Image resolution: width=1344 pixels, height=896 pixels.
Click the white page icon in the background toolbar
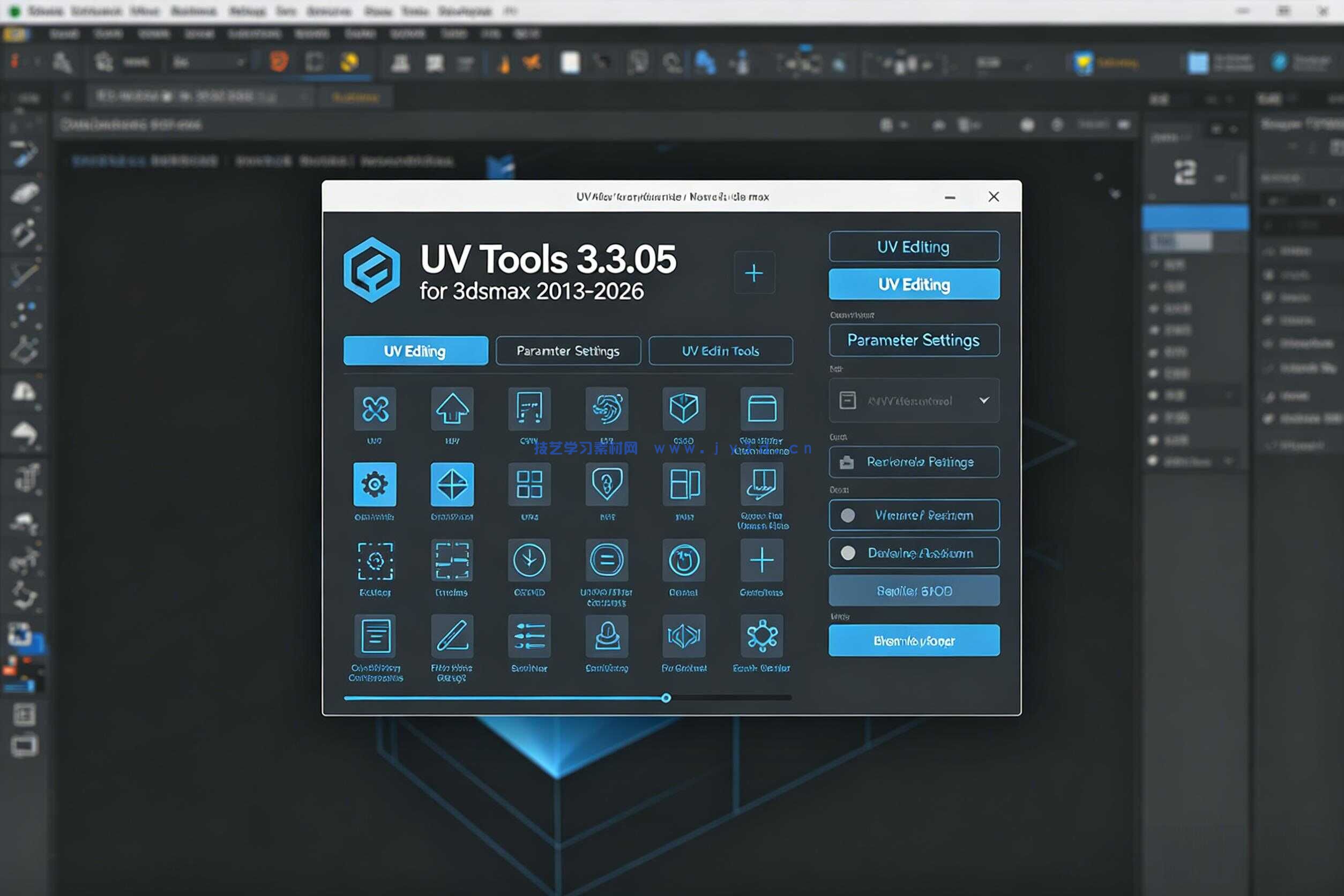pos(570,62)
